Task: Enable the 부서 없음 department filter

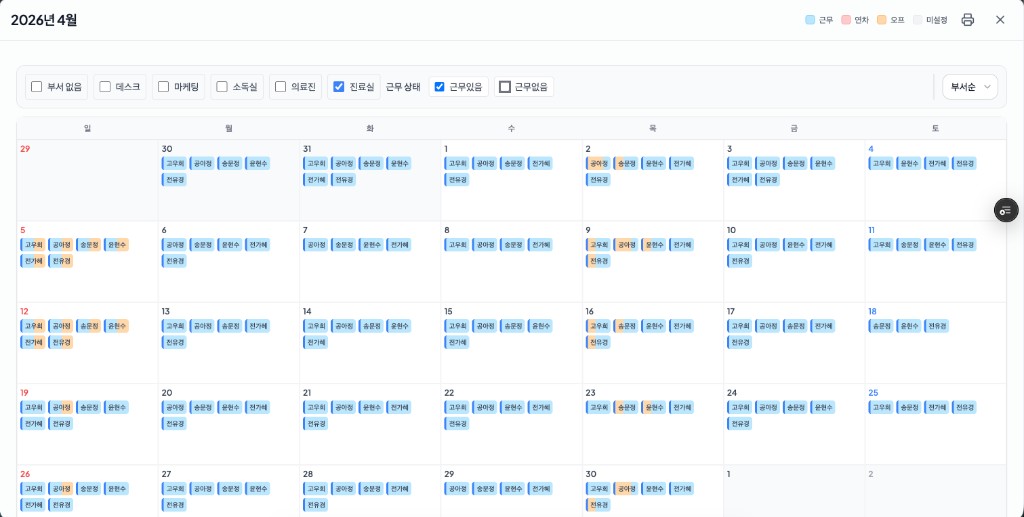Action: click(37, 86)
